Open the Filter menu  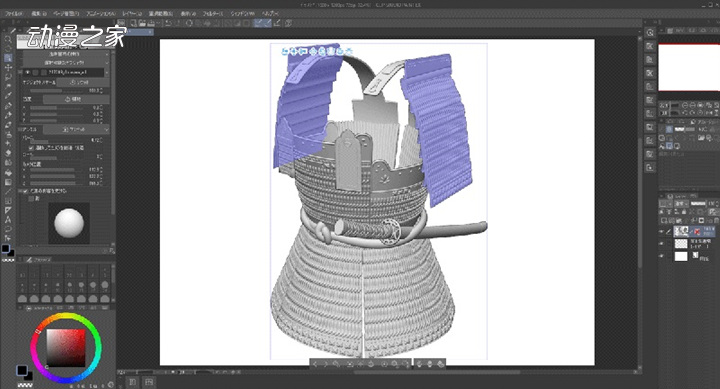(x=214, y=14)
